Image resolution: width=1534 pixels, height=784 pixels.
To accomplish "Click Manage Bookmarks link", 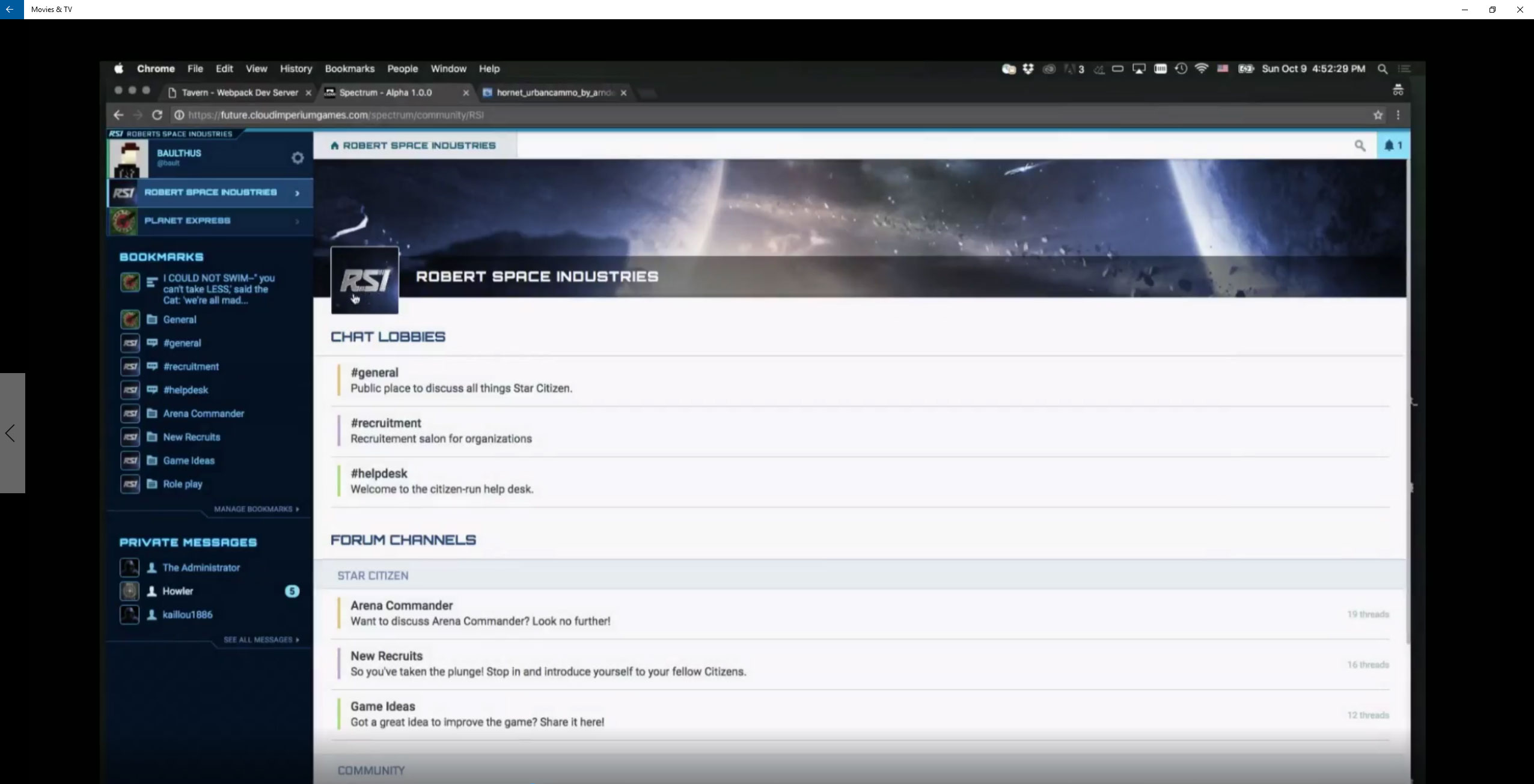I will 257,509.
